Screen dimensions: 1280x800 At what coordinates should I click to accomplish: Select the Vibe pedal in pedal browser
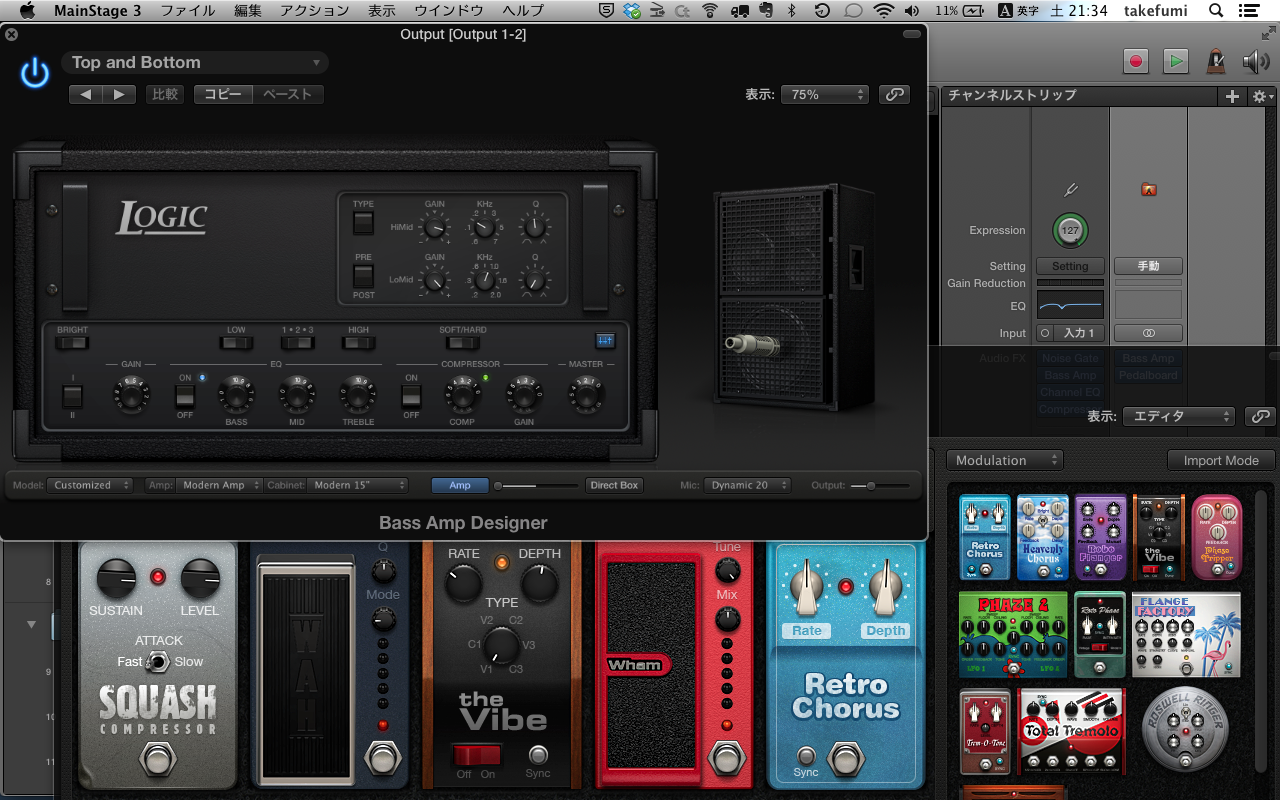pyautogui.click(x=1159, y=537)
